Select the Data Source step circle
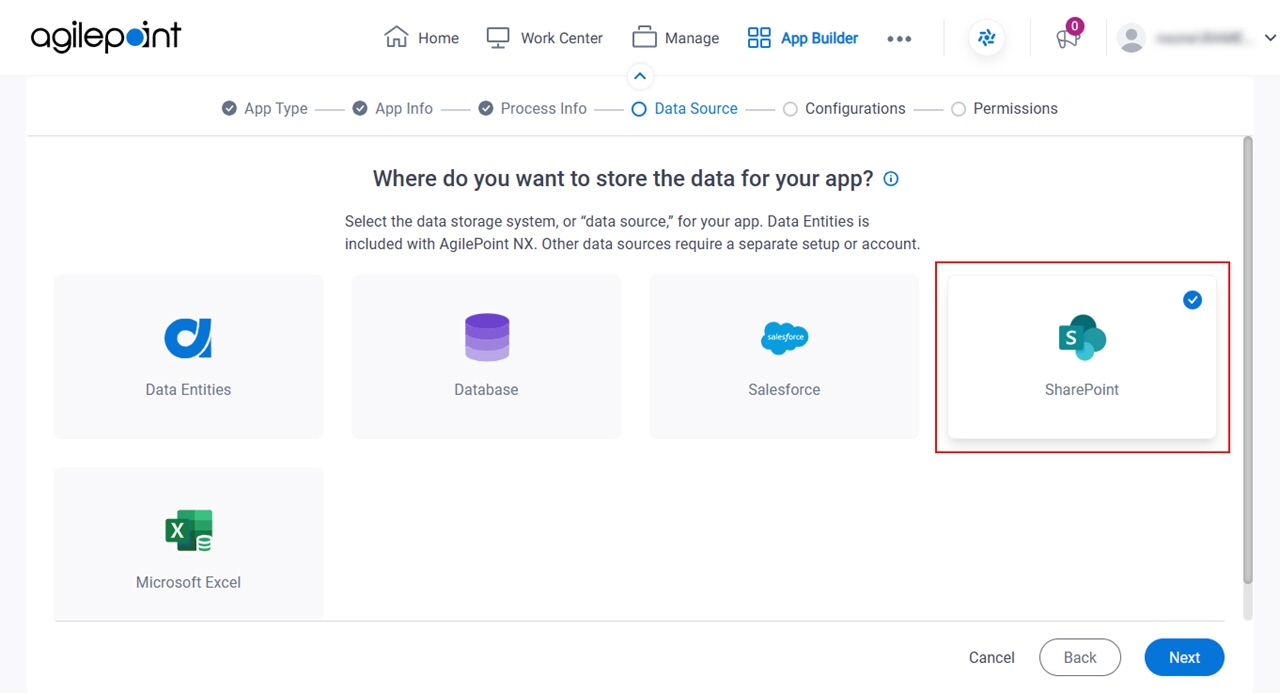Image resolution: width=1280 pixels, height=693 pixels. coord(639,109)
